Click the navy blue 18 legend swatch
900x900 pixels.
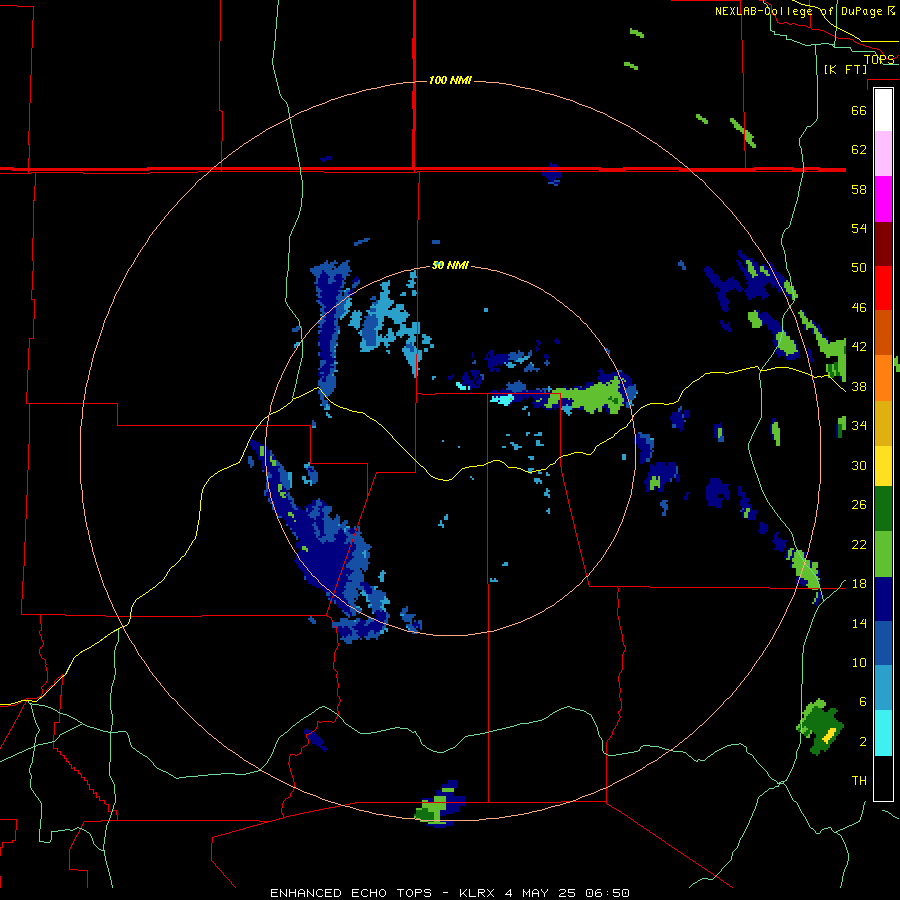(x=883, y=599)
